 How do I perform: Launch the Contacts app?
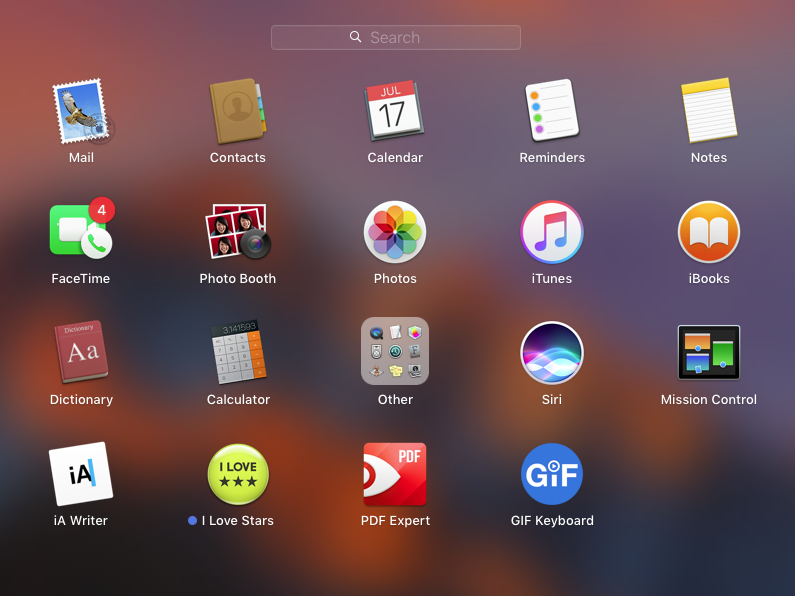coord(238,111)
